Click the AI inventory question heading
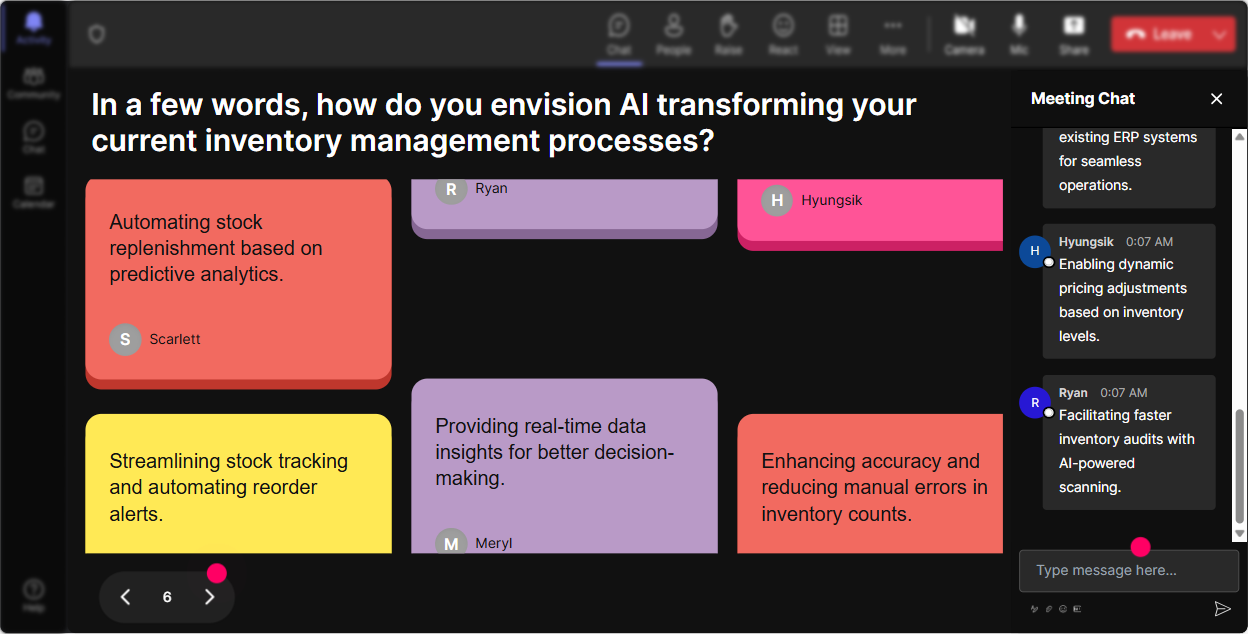Viewport: 1248px width, 634px height. (x=504, y=122)
